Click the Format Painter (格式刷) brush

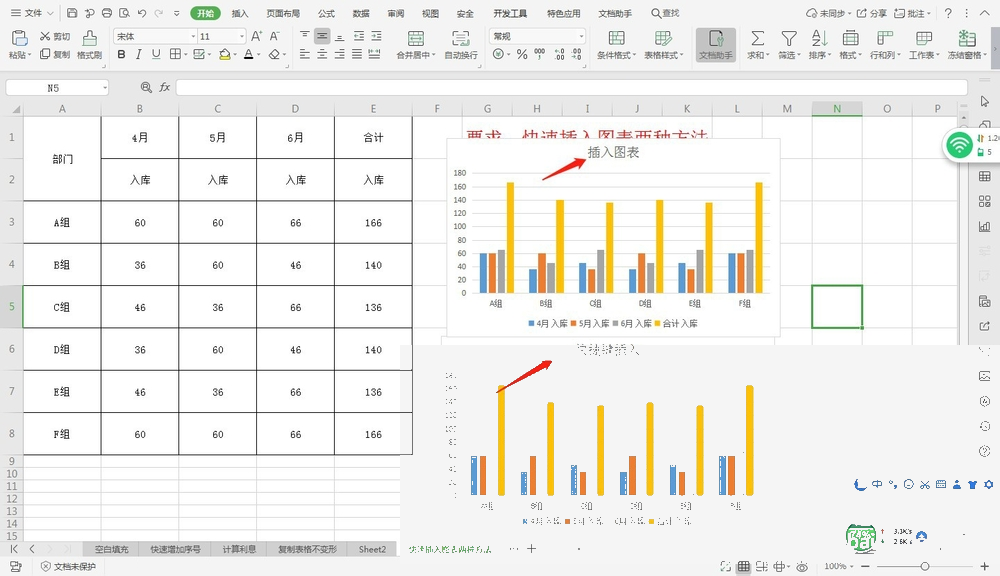click(89, 44)
